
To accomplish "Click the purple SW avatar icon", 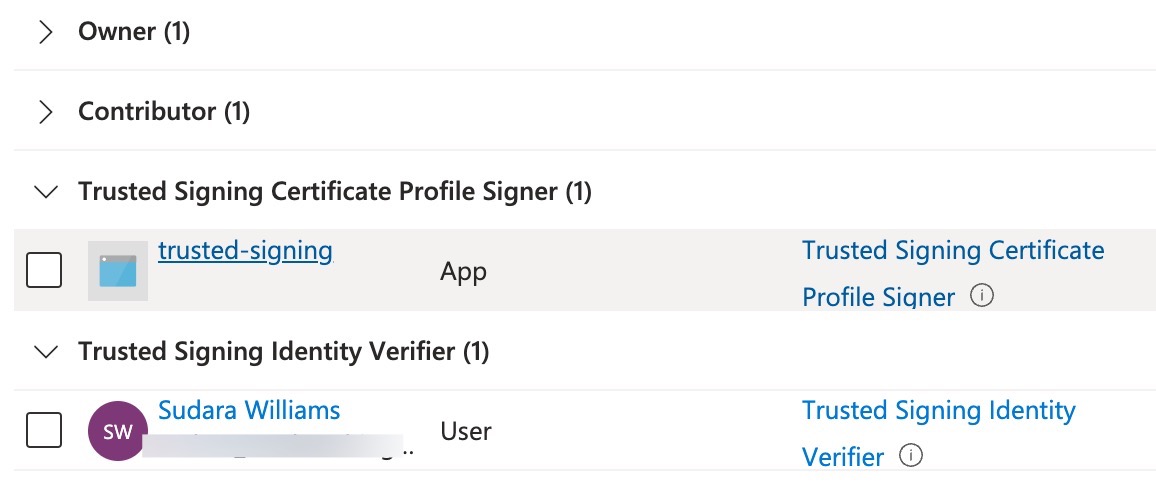I will (x=118, y=431).
